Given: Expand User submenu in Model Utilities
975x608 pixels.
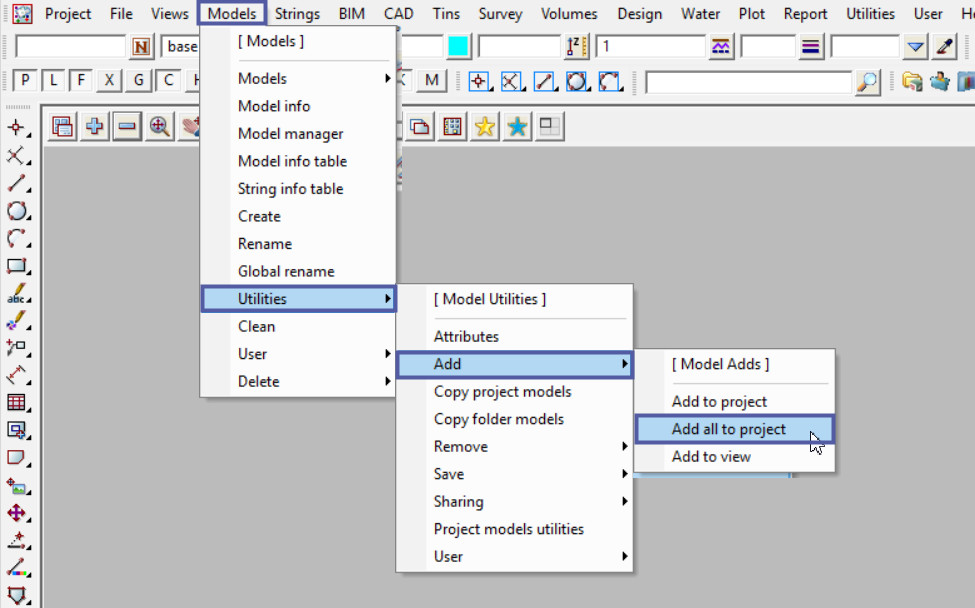Looking at the screenshot, I should click(514, 556).
